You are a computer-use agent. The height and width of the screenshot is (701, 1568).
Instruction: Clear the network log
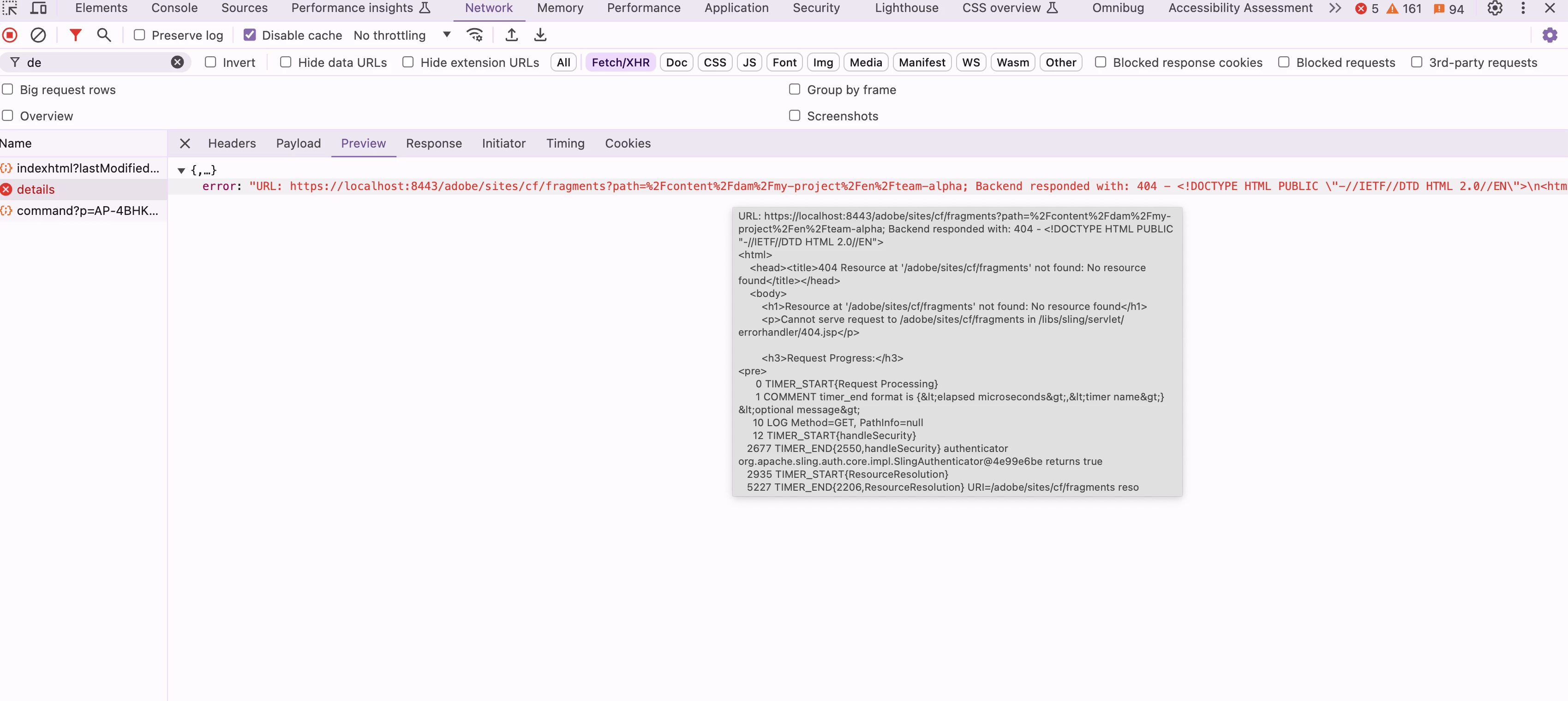(x=38, y=36)
